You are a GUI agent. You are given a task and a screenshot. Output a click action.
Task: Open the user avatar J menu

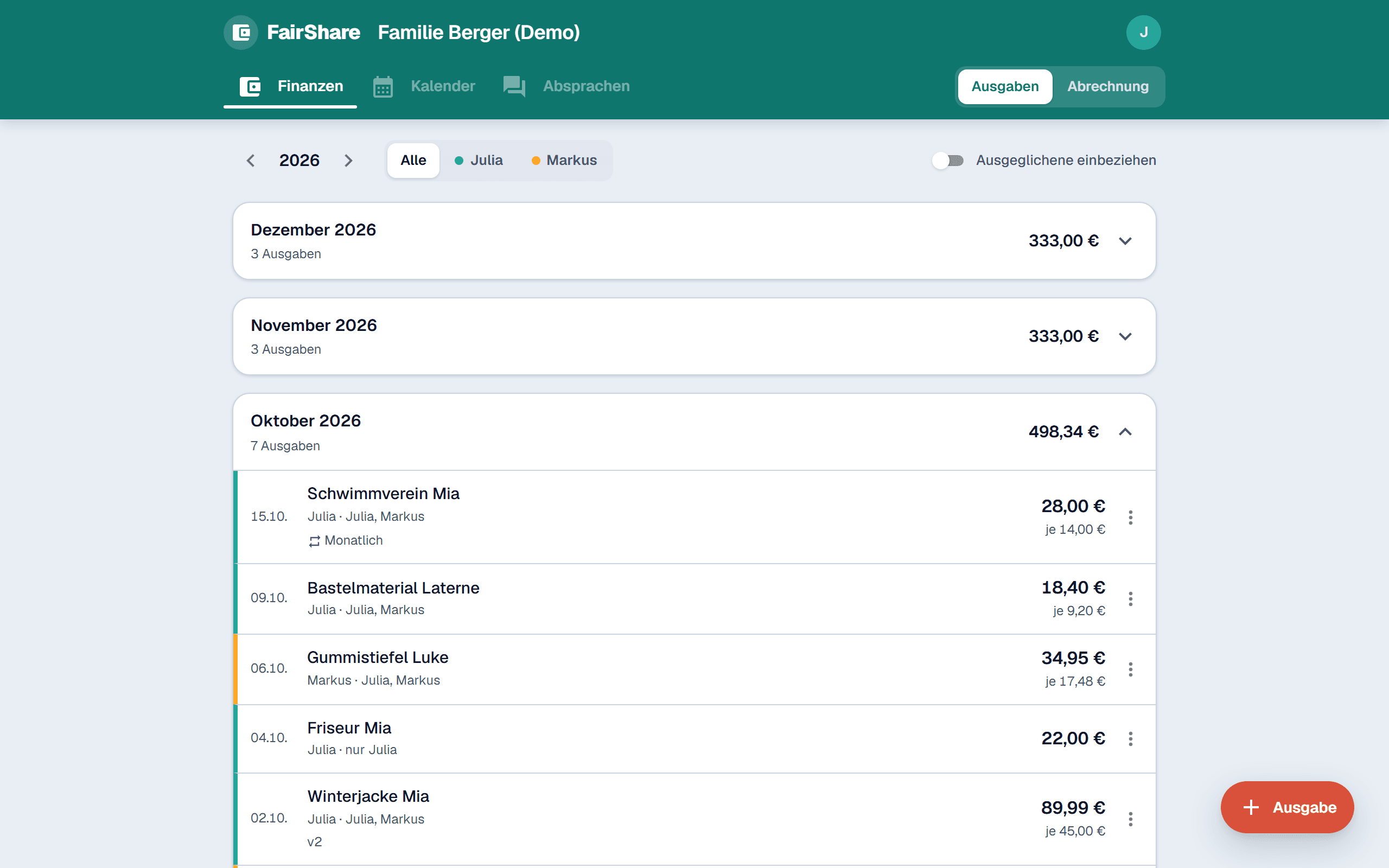(x=1143, y=32)
